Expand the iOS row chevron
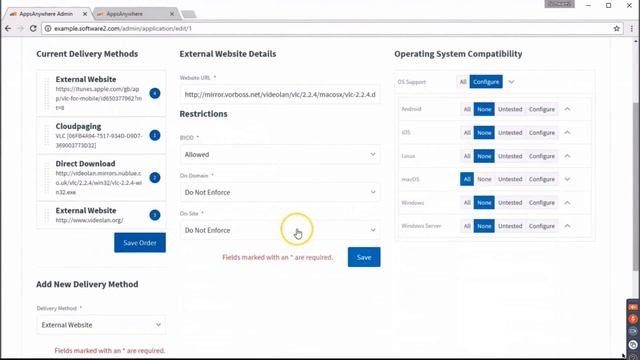The image size is (640, 360). click(567, 133)
